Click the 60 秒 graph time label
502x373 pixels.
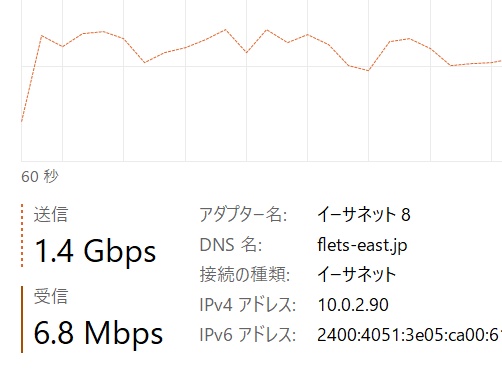(x=40, y=176)
